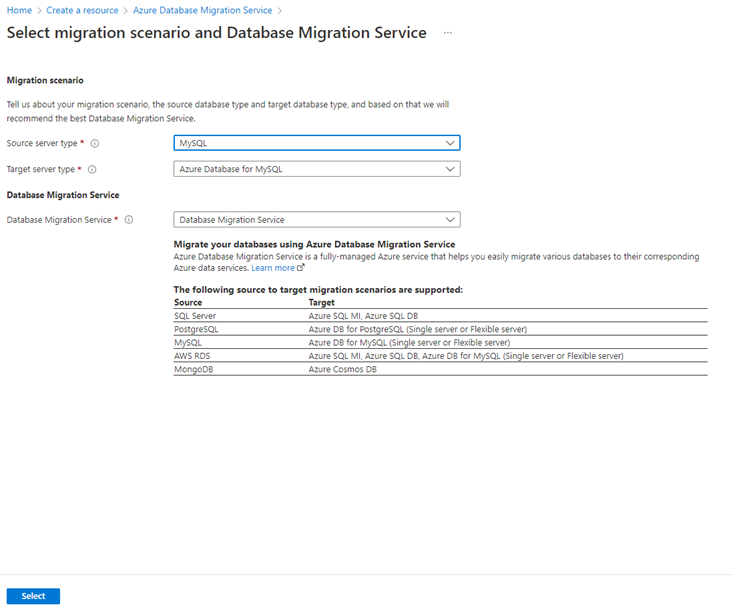Click chevron arrow in Source server type dropdown
Screen dimensions: 733x609
(450, 143)
